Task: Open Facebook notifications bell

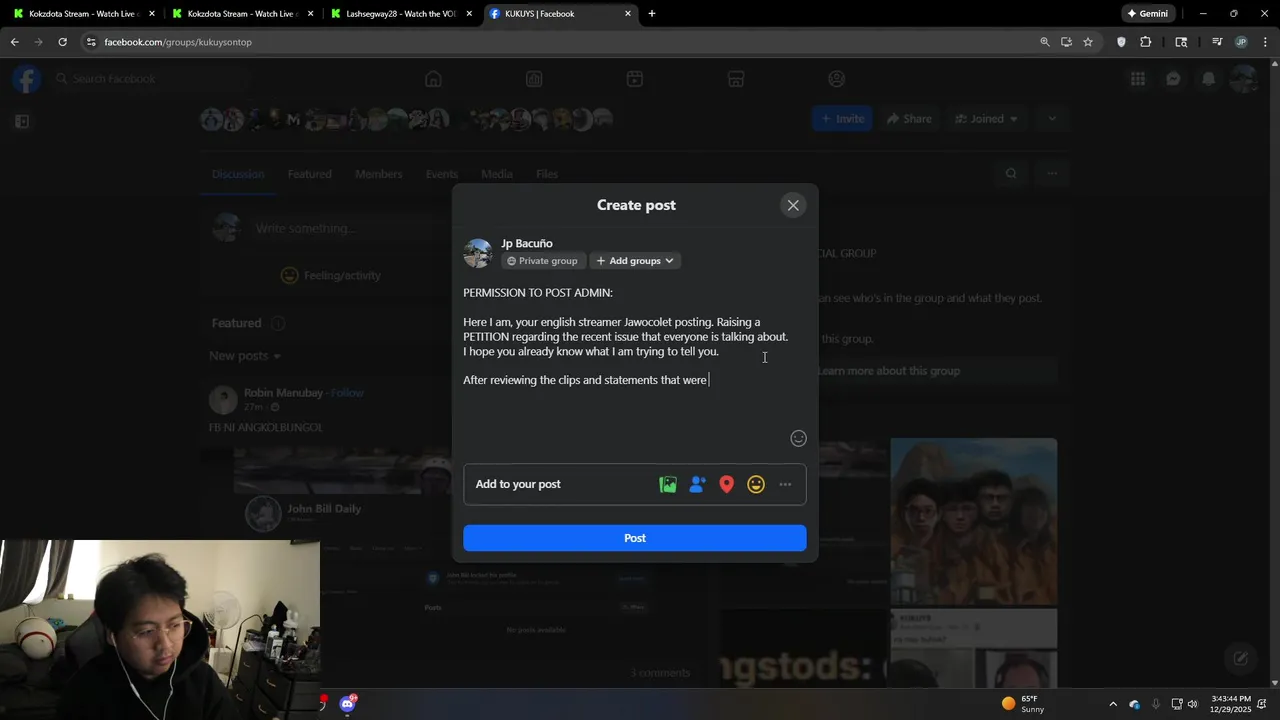Action: 1208,79
